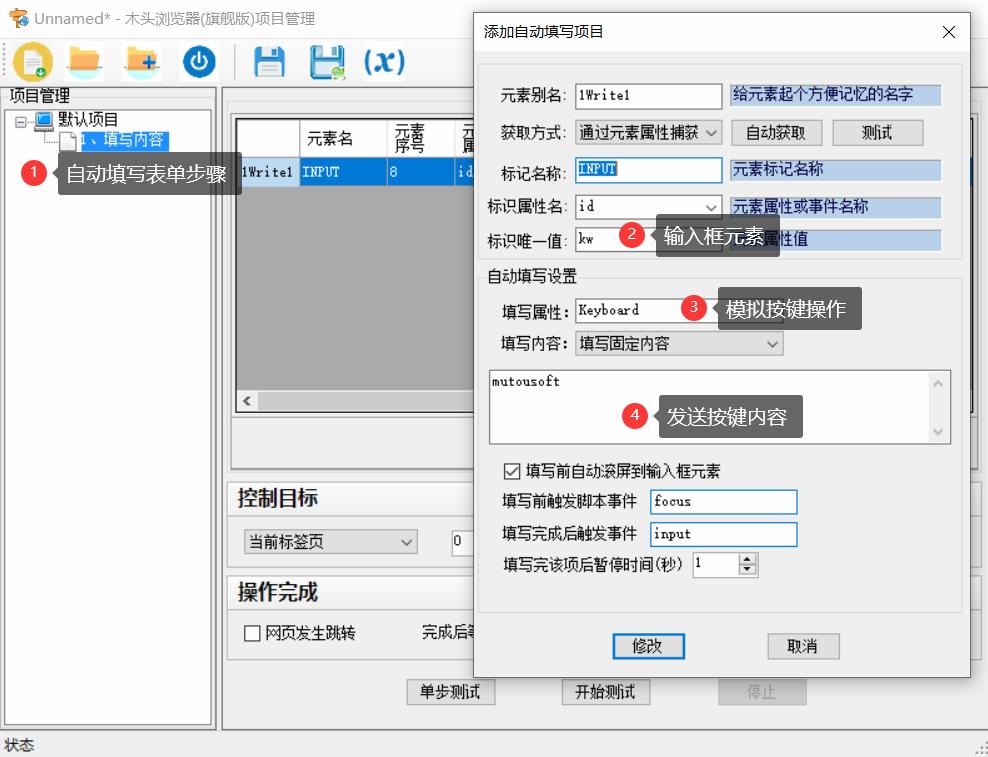The width and height of the screenshot is (988, 757).
Task: Click the add-project folder icon with plus
Action: 140,61
